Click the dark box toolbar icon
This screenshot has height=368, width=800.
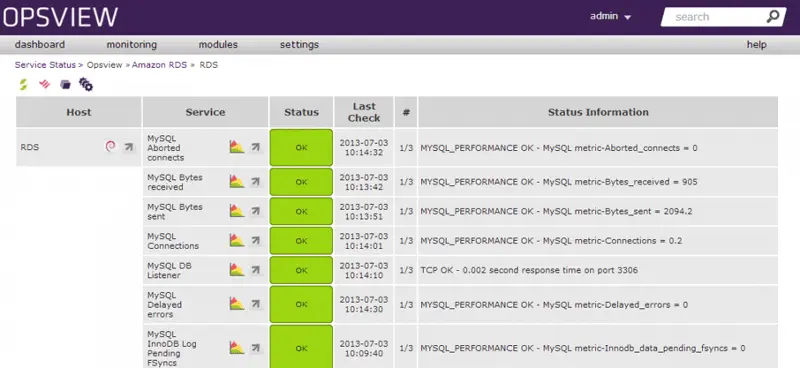point(65,84)
